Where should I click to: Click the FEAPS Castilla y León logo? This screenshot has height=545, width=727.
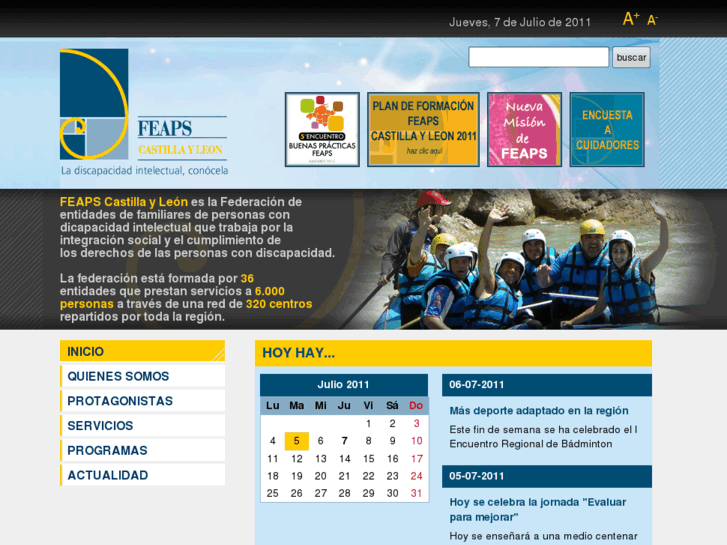[144, 112]
